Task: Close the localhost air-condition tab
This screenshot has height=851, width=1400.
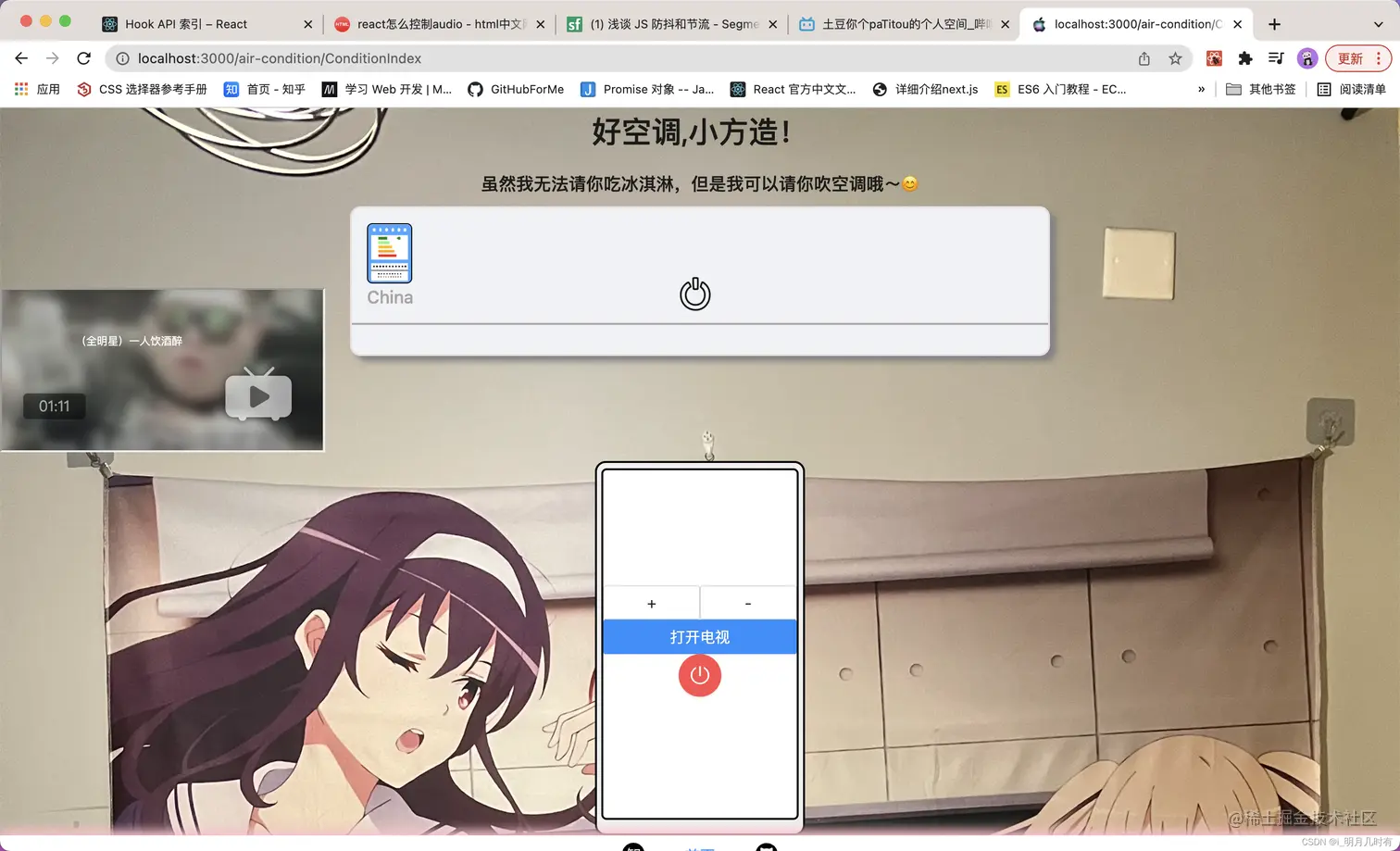Action: point(1238,24)
